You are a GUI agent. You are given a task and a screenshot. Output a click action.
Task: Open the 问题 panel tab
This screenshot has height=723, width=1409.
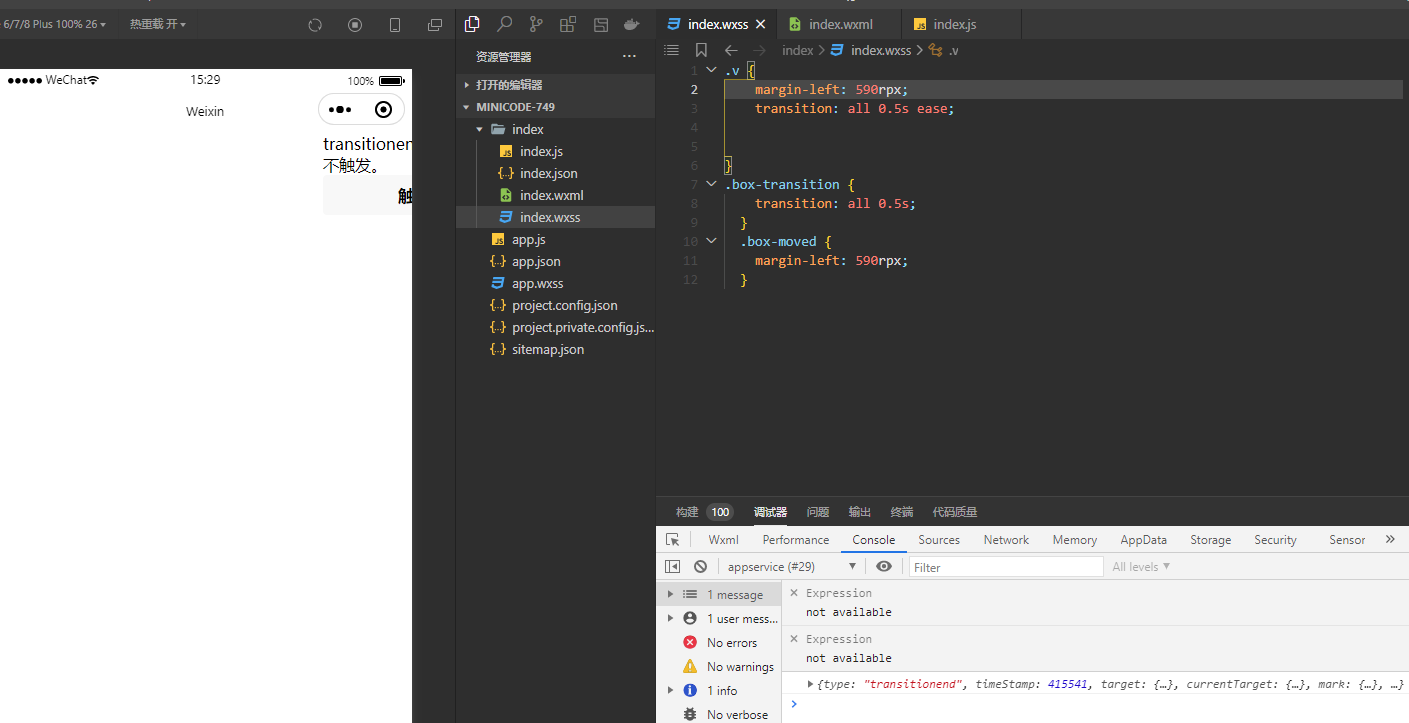tap(818, 512)
